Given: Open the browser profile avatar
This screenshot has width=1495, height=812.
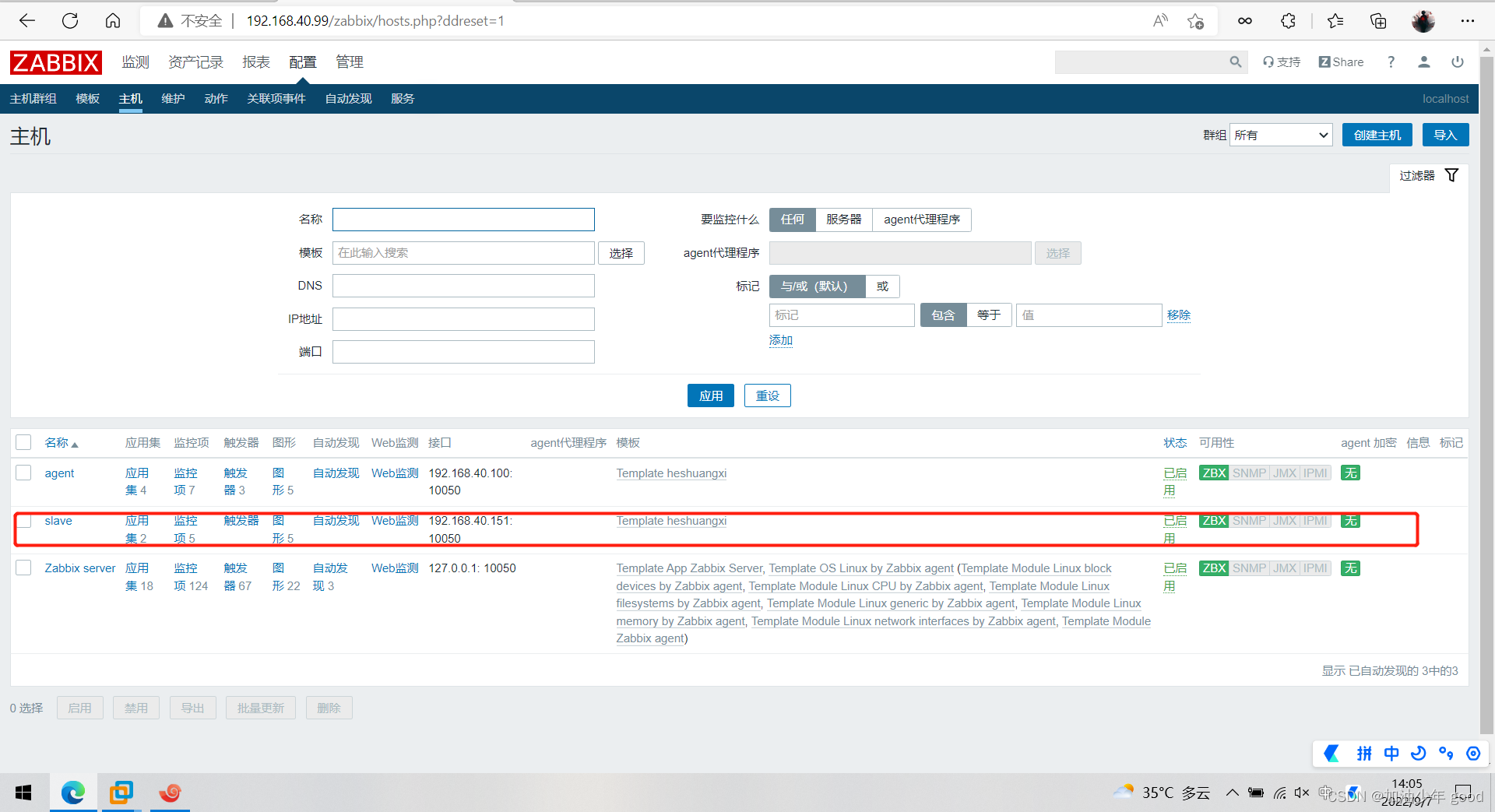Looking at the screenshot, I should (x=1423, y=21).
